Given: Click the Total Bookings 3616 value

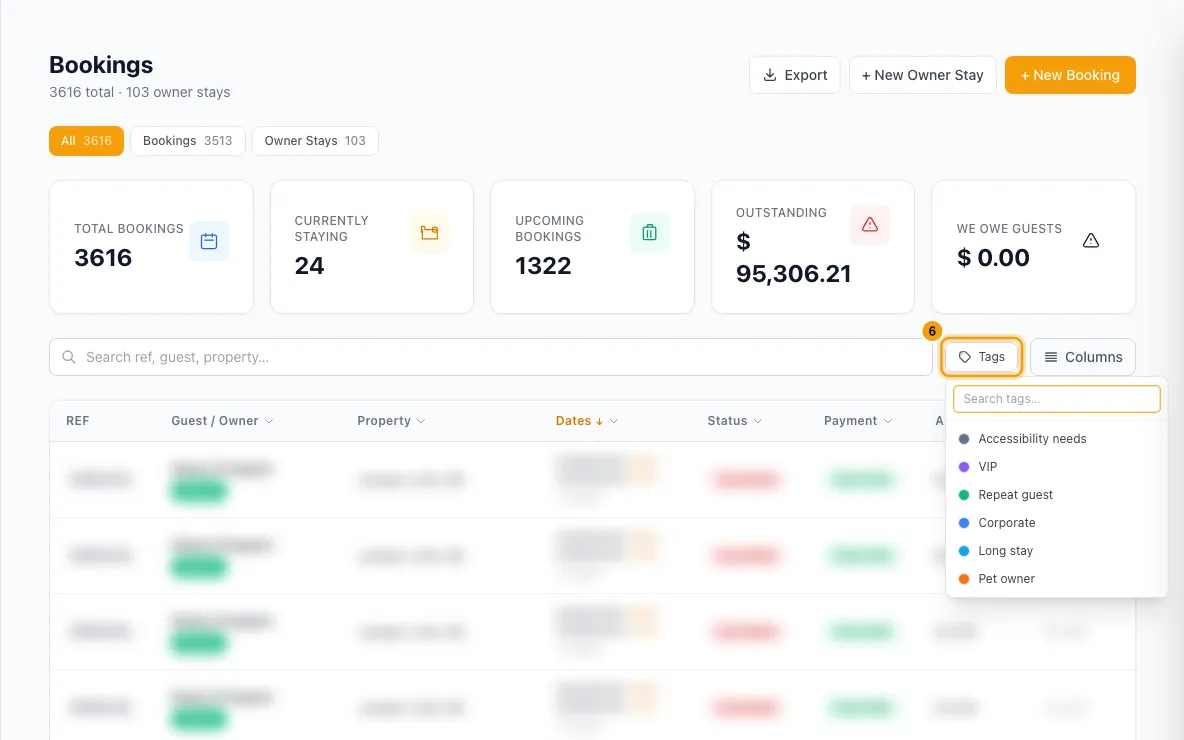Looking at the screenshot, I should [103, 257].
